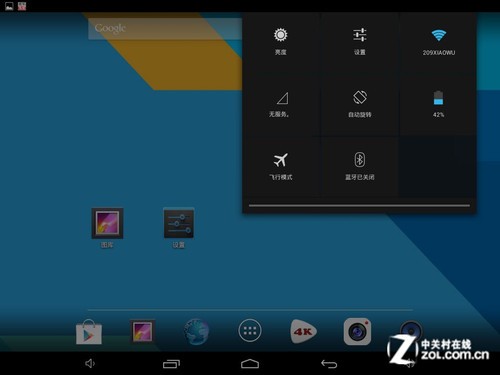Toggle airplane mode tile

[x=281, y=167]
